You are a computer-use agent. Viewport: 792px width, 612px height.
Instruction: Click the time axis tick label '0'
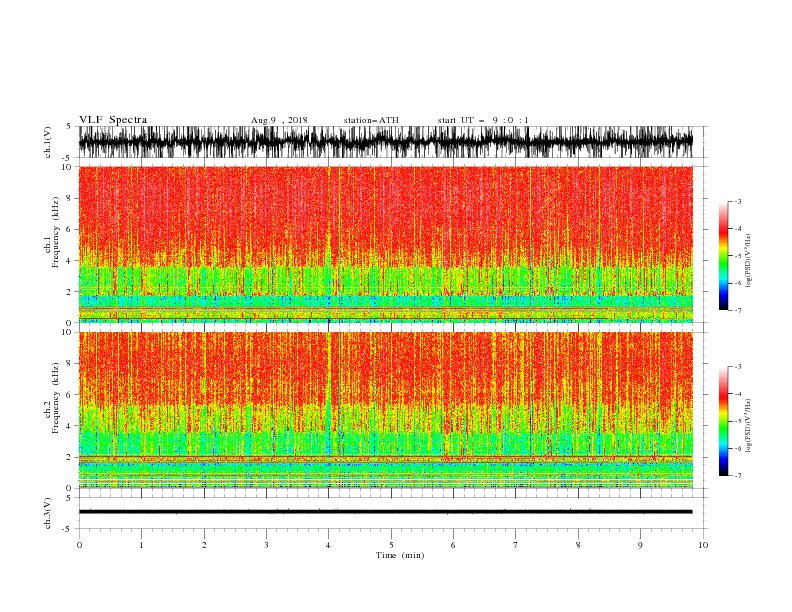click(79, 545)
